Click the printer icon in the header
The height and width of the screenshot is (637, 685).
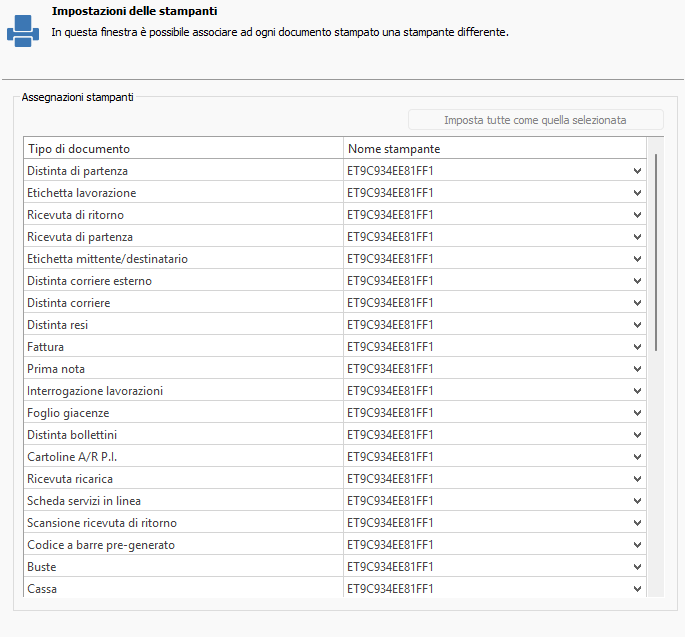(x=23, y=32)
